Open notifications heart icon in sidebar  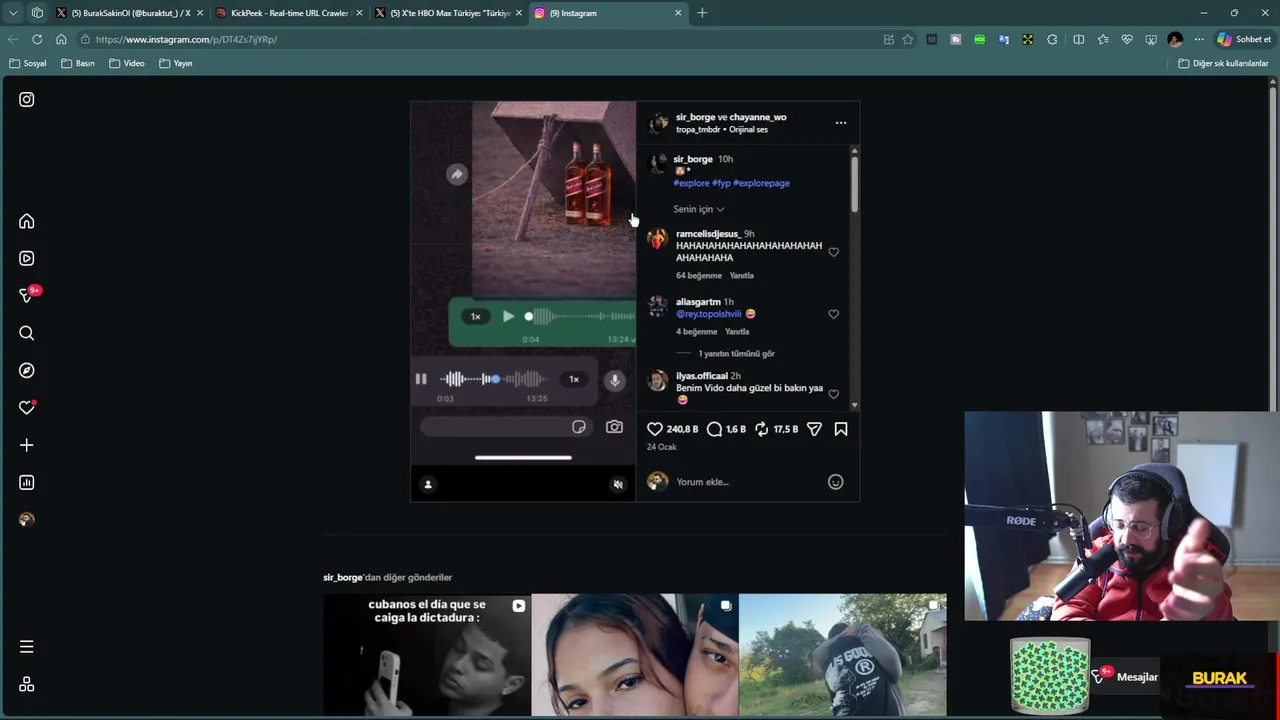click(27, 408)
